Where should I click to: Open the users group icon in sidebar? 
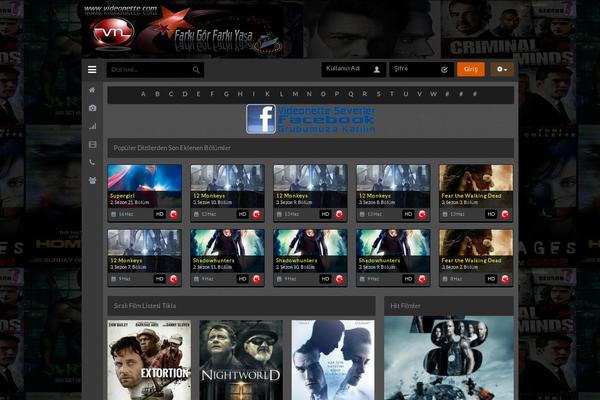(x=92, y=180)
